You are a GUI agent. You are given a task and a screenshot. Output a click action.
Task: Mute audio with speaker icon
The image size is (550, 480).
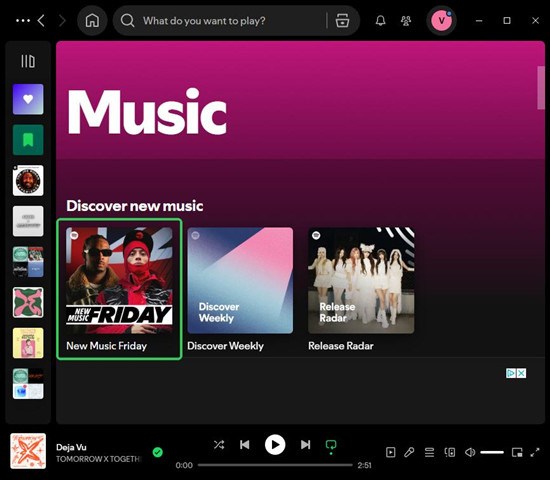(470, 452)
